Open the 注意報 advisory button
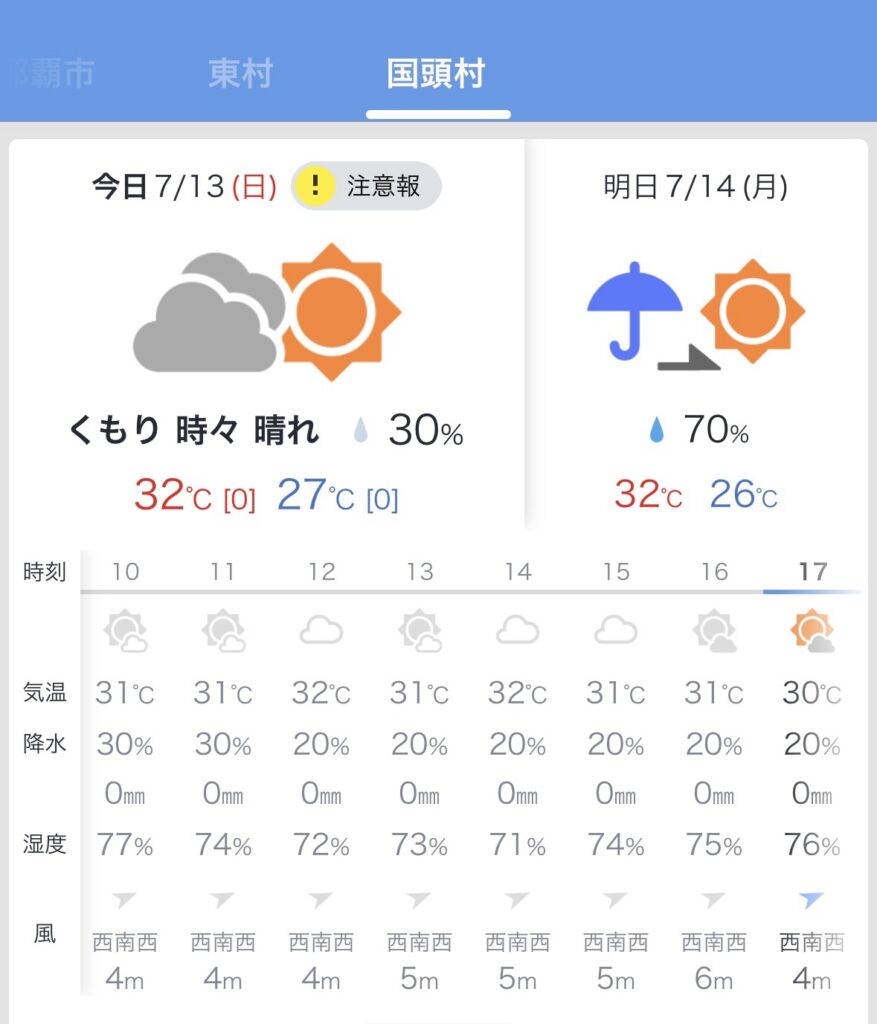Viewport: 877px width, 1024px height. point(366,186)
